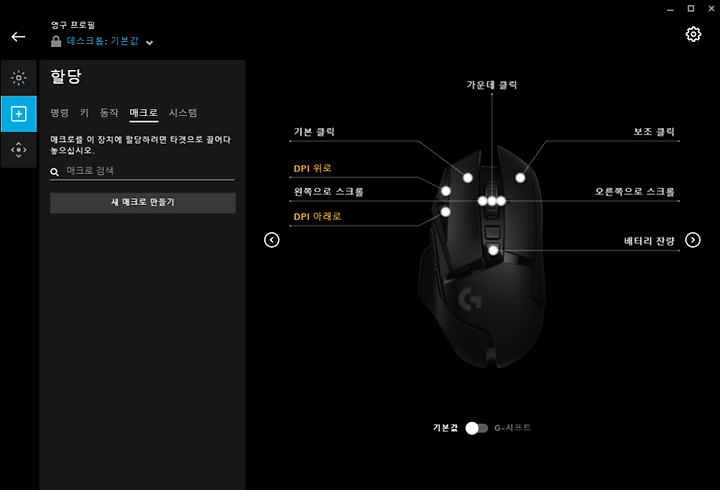Select the DPI 아래로 button dot on mouse

[445, 212]
